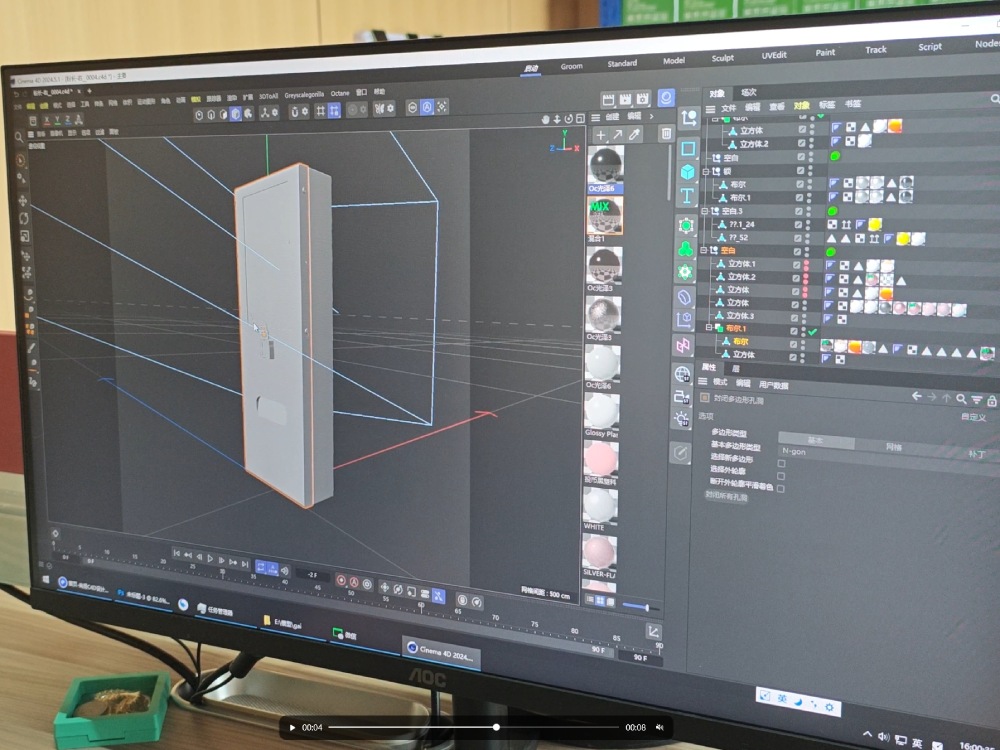Toggle the X axis lock
The height and width of the screenshot is (750, 1000).
(x=47, y=121)
